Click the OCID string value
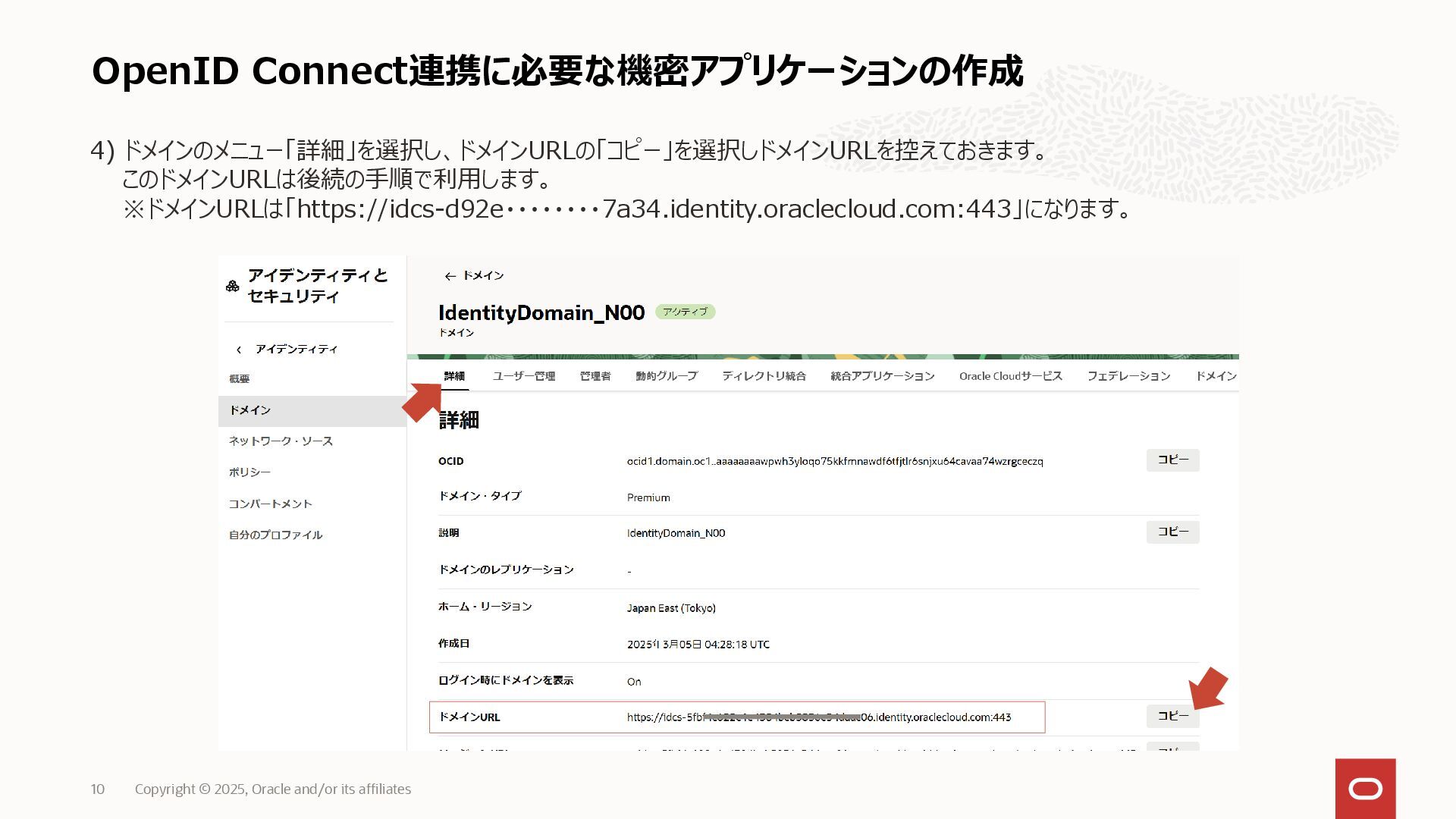 coord(835,461)
